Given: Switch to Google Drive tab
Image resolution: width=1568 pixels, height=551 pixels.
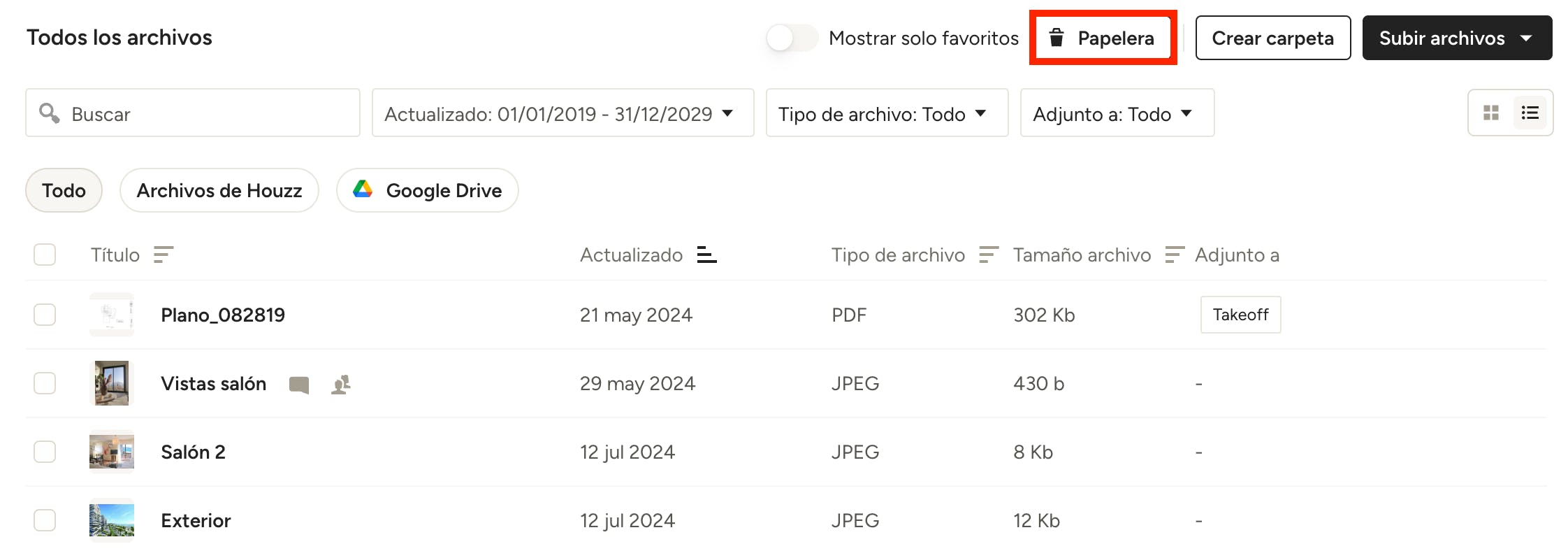Looking at the screenshot, I should click(x=427, y=190).
